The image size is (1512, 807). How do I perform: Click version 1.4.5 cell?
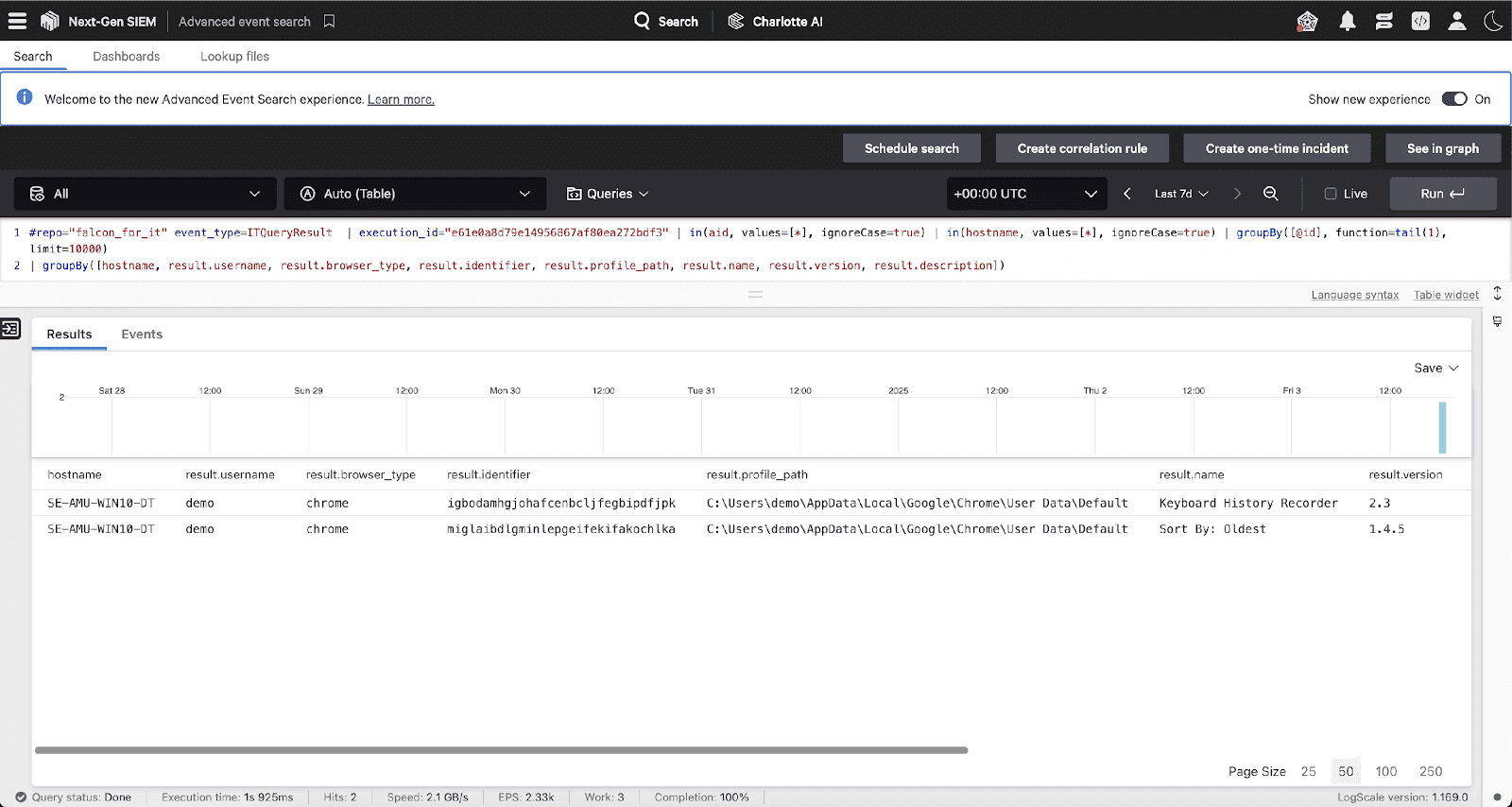(1386, 529)
